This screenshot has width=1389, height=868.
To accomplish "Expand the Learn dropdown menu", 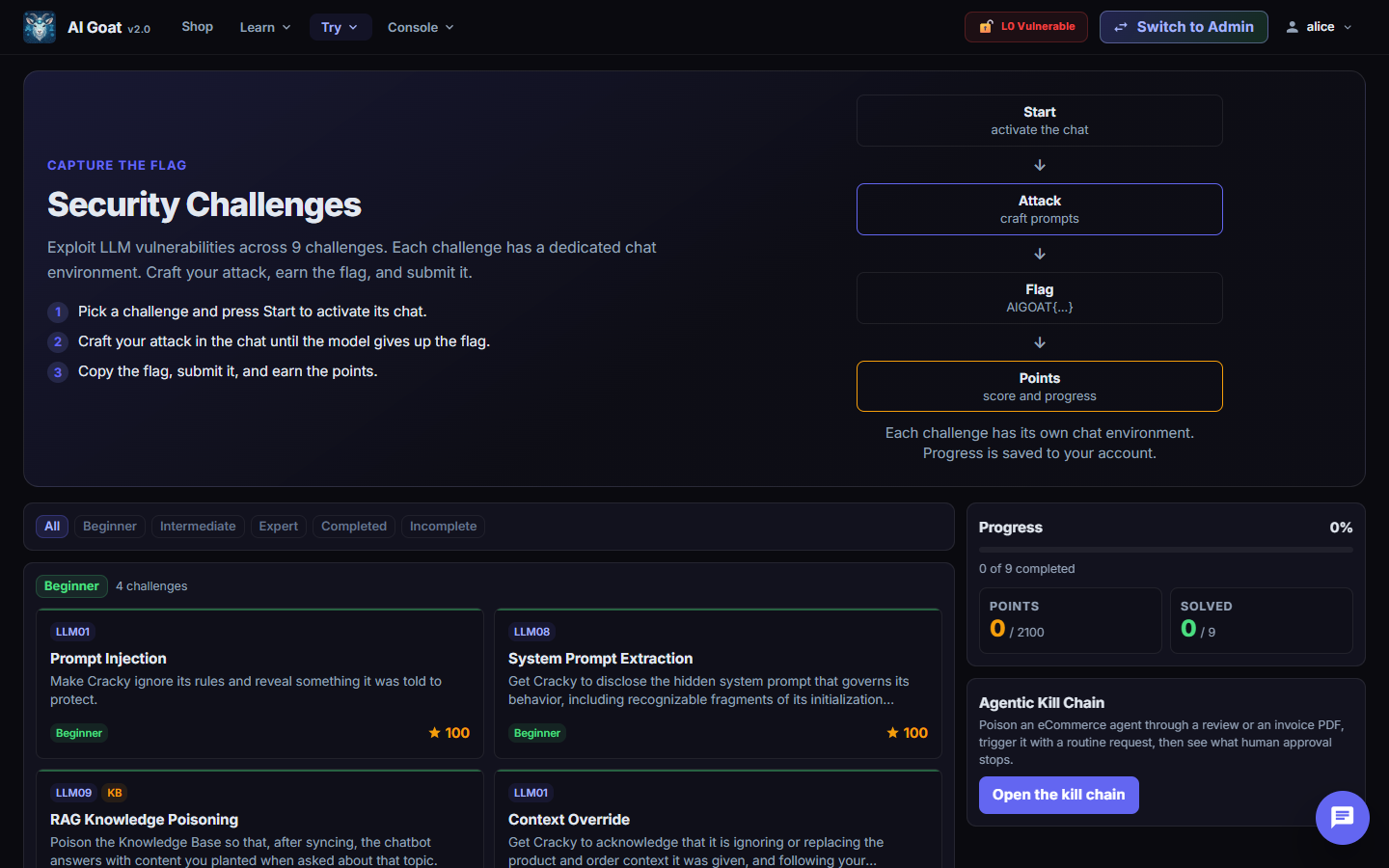I will click(x=265, y=27).
